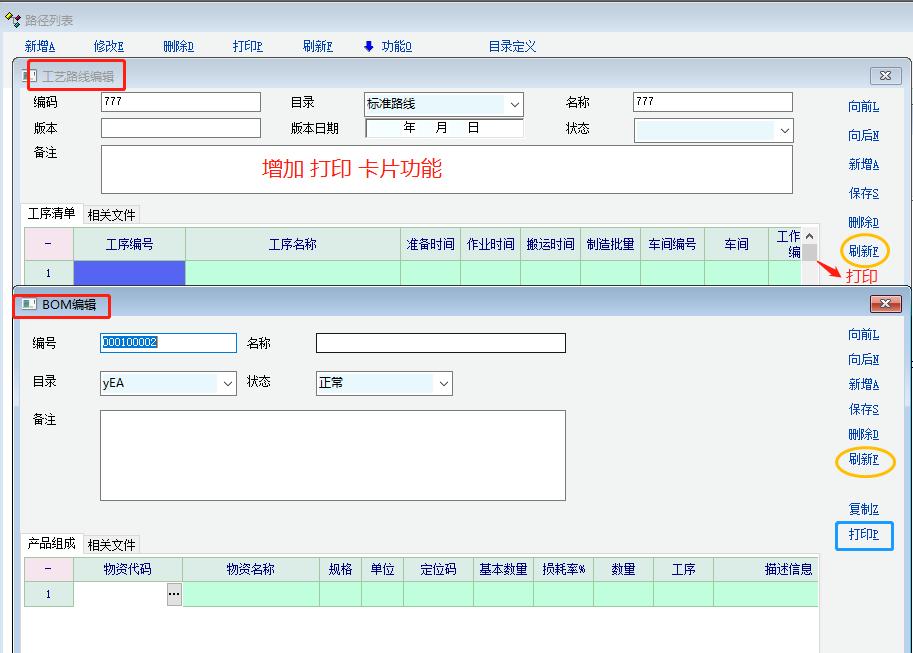Click the 编号 field containing 000100002
The width and height of the screenshot is (913, 653).
tap(168, 343)
